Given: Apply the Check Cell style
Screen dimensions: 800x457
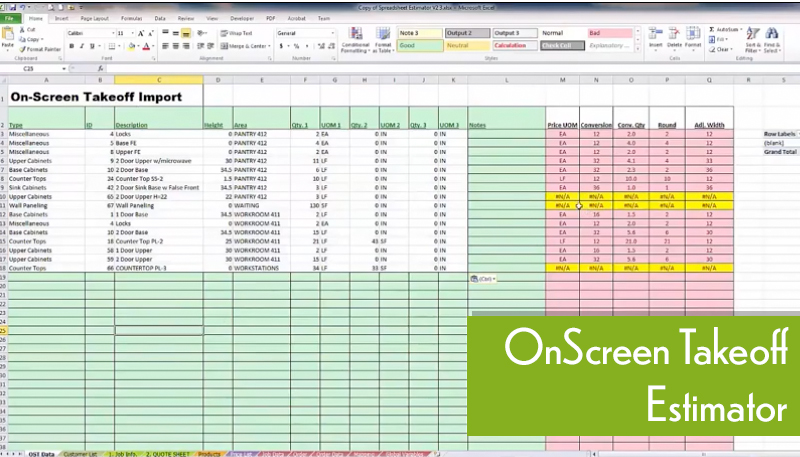Looking at the screenshot, I should coord(562,45).
